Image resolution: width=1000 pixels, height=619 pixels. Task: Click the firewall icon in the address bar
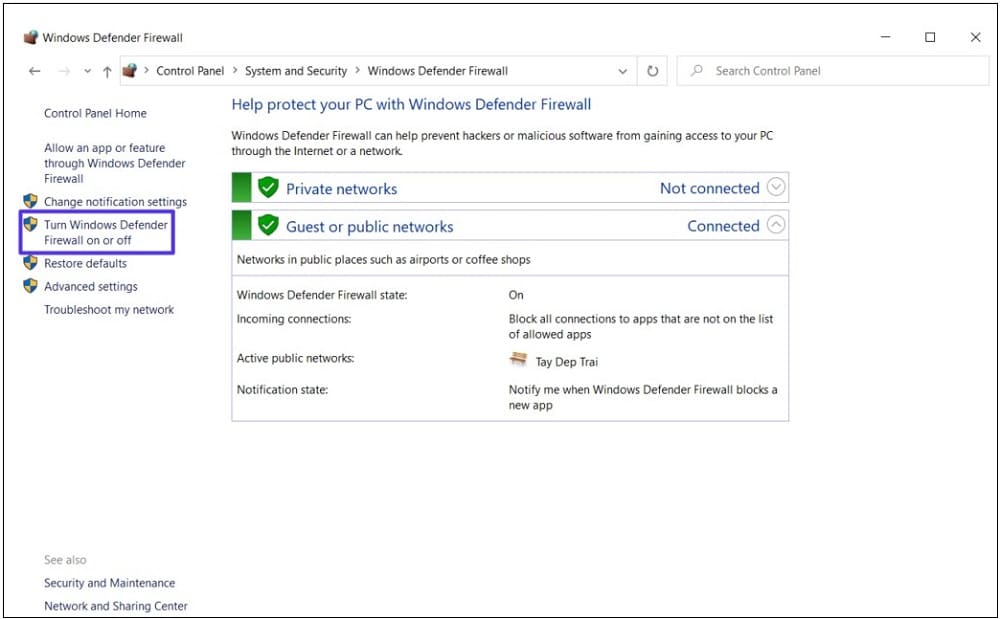[129, 71]
